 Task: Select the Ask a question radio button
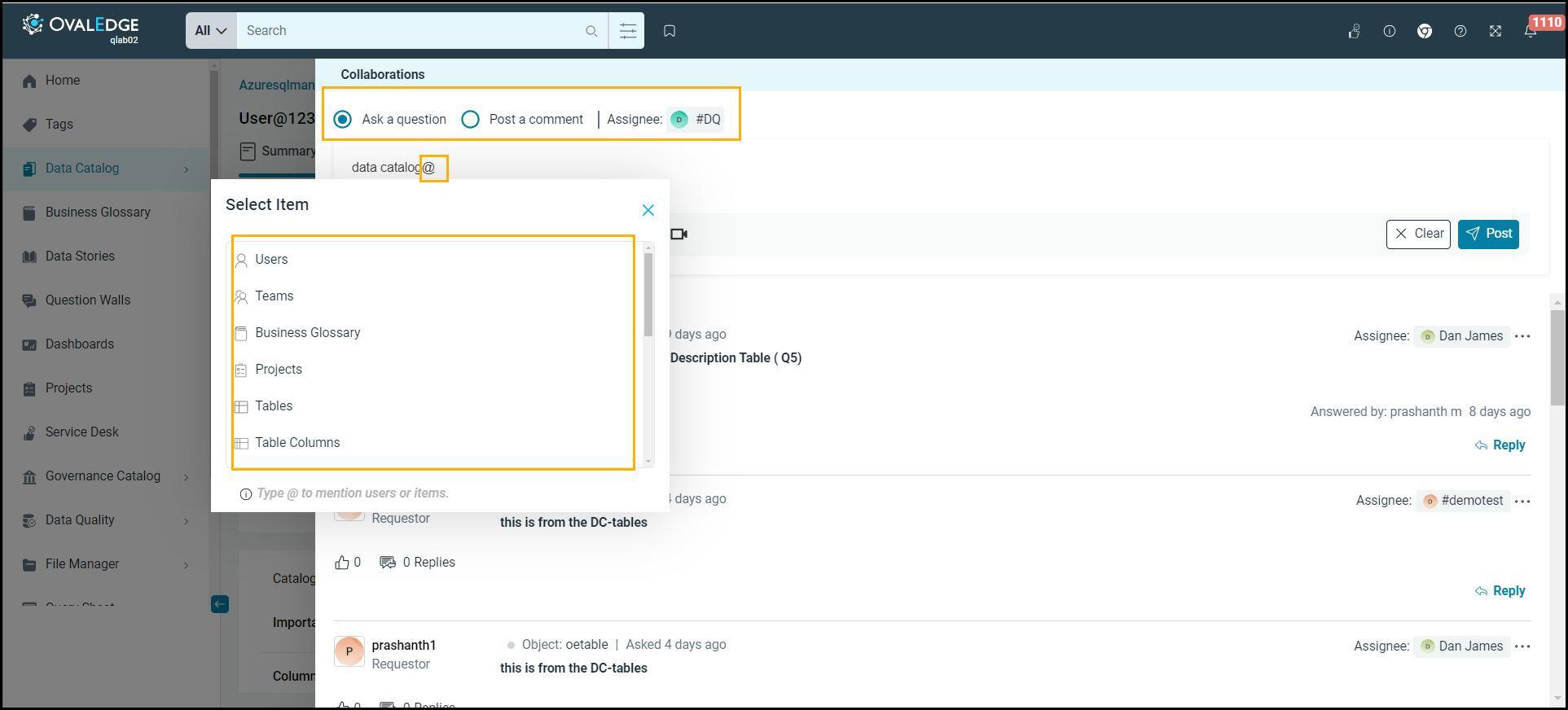click(x=343, y=120)
